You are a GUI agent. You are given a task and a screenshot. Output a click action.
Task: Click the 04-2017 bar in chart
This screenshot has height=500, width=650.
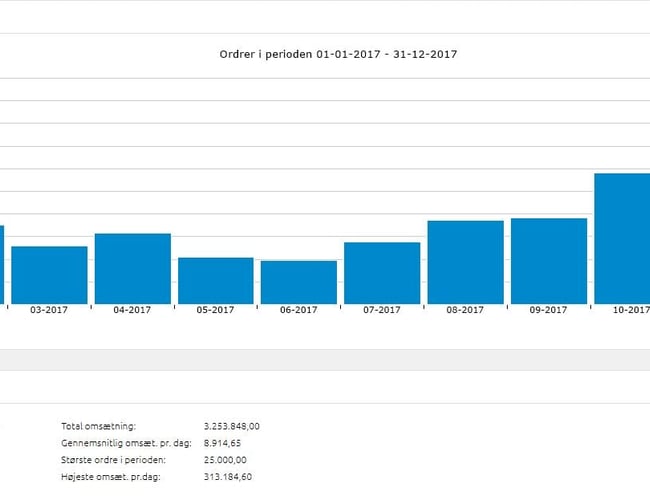[133, 269]
